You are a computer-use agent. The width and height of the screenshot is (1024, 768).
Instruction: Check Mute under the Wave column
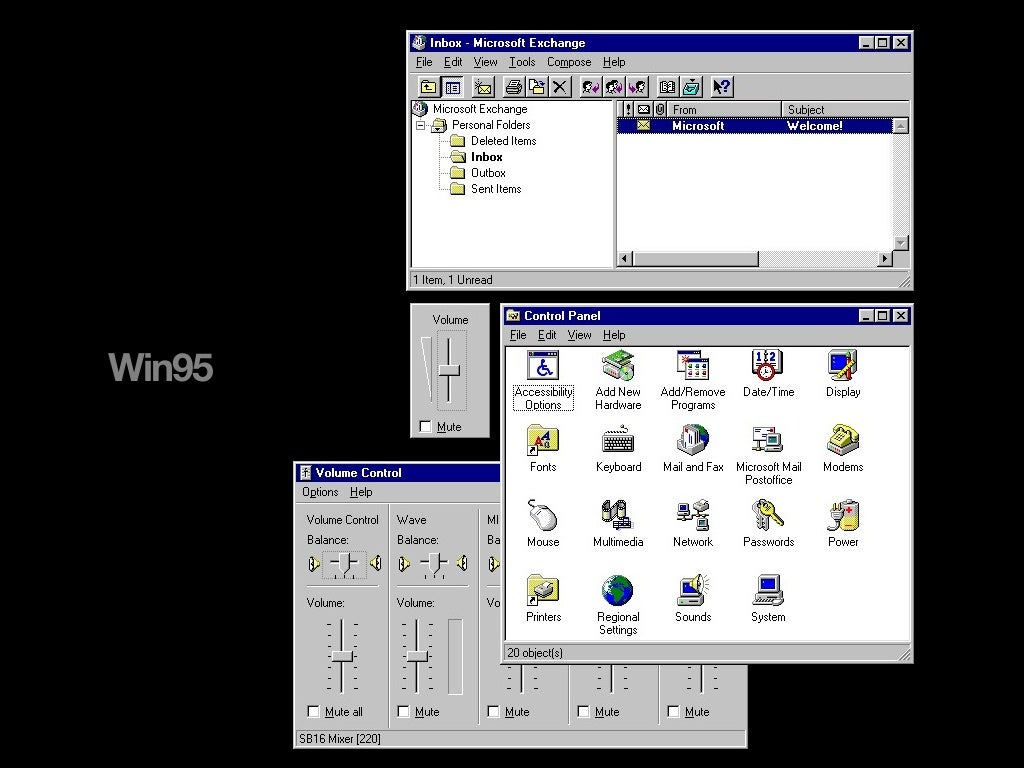[x=404, y=711]
